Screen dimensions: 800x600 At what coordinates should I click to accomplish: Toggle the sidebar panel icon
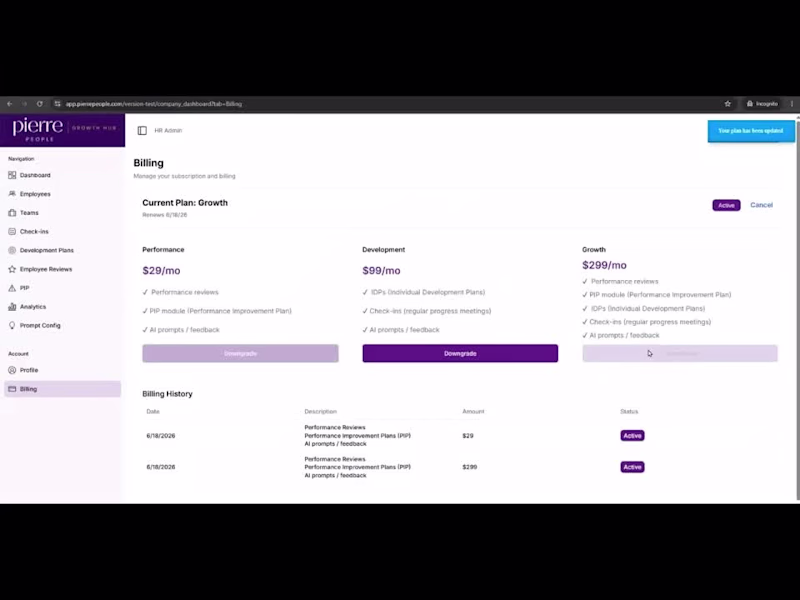click(142, 131)
